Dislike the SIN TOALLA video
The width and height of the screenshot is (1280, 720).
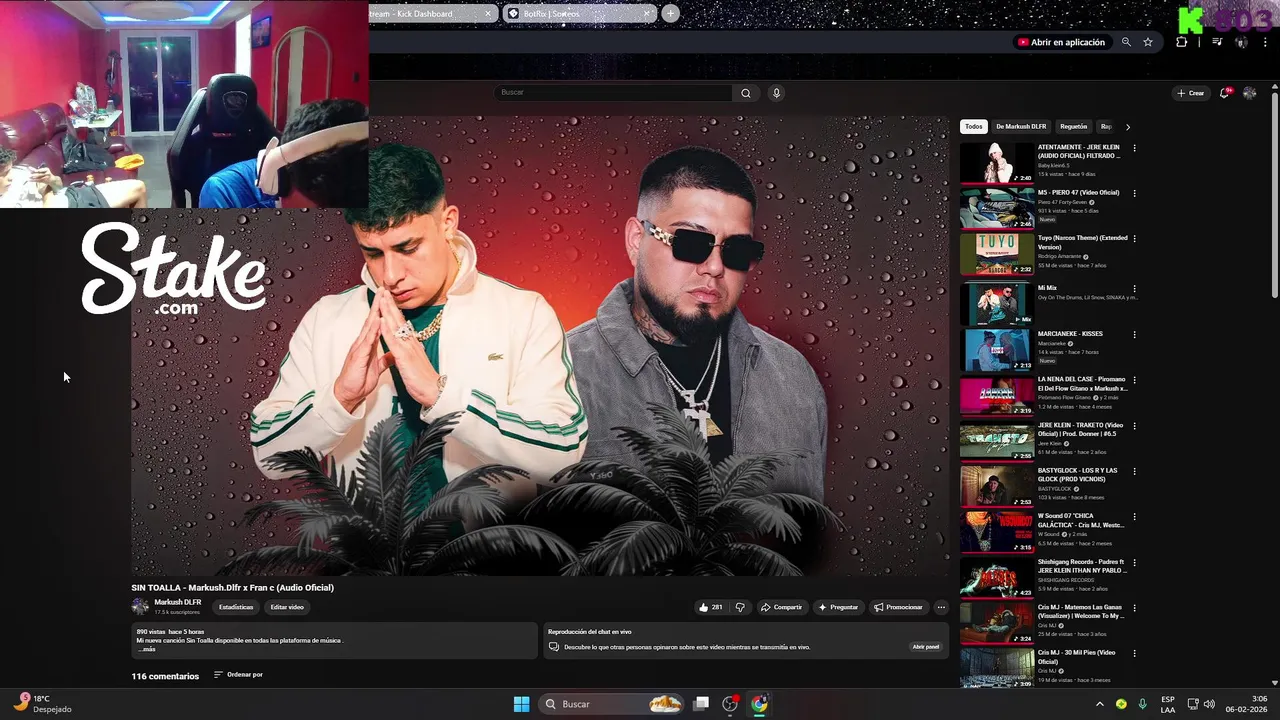tap(740, 607)
